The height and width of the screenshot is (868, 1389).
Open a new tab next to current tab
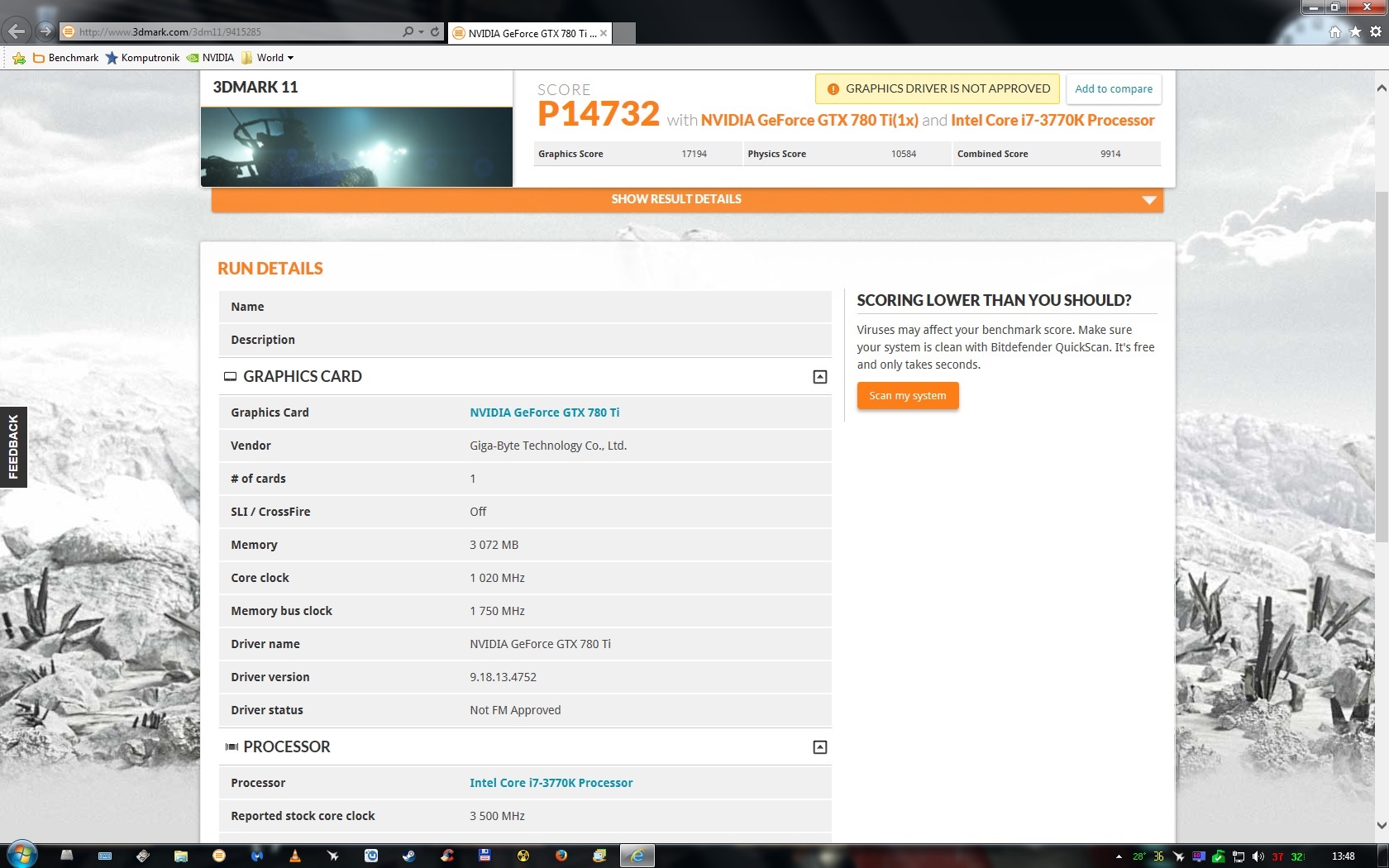[x=624, y=33]
